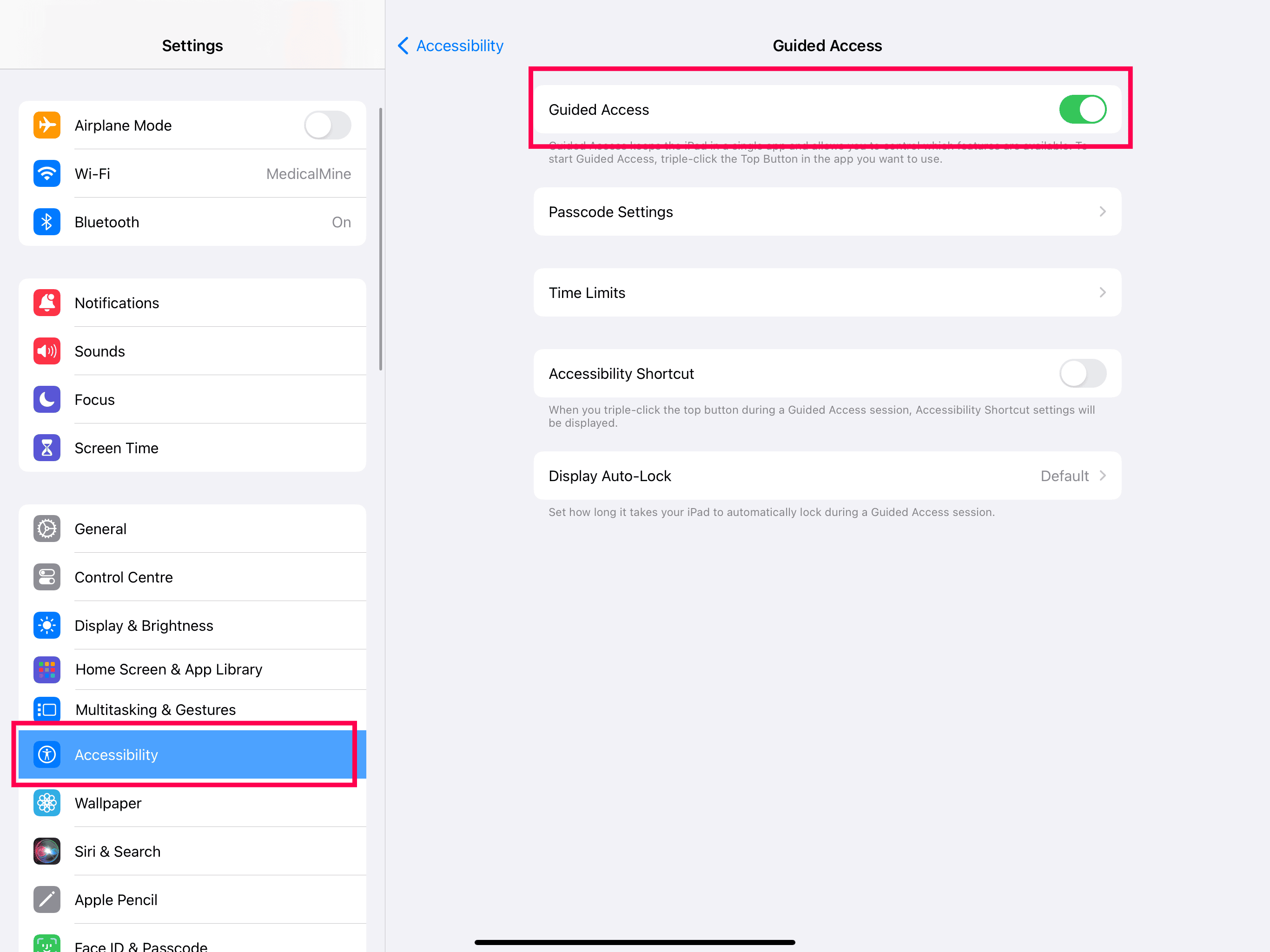Click the Focus moon icon
This screenshot has height=952, width=1270.
pos(46,400)
